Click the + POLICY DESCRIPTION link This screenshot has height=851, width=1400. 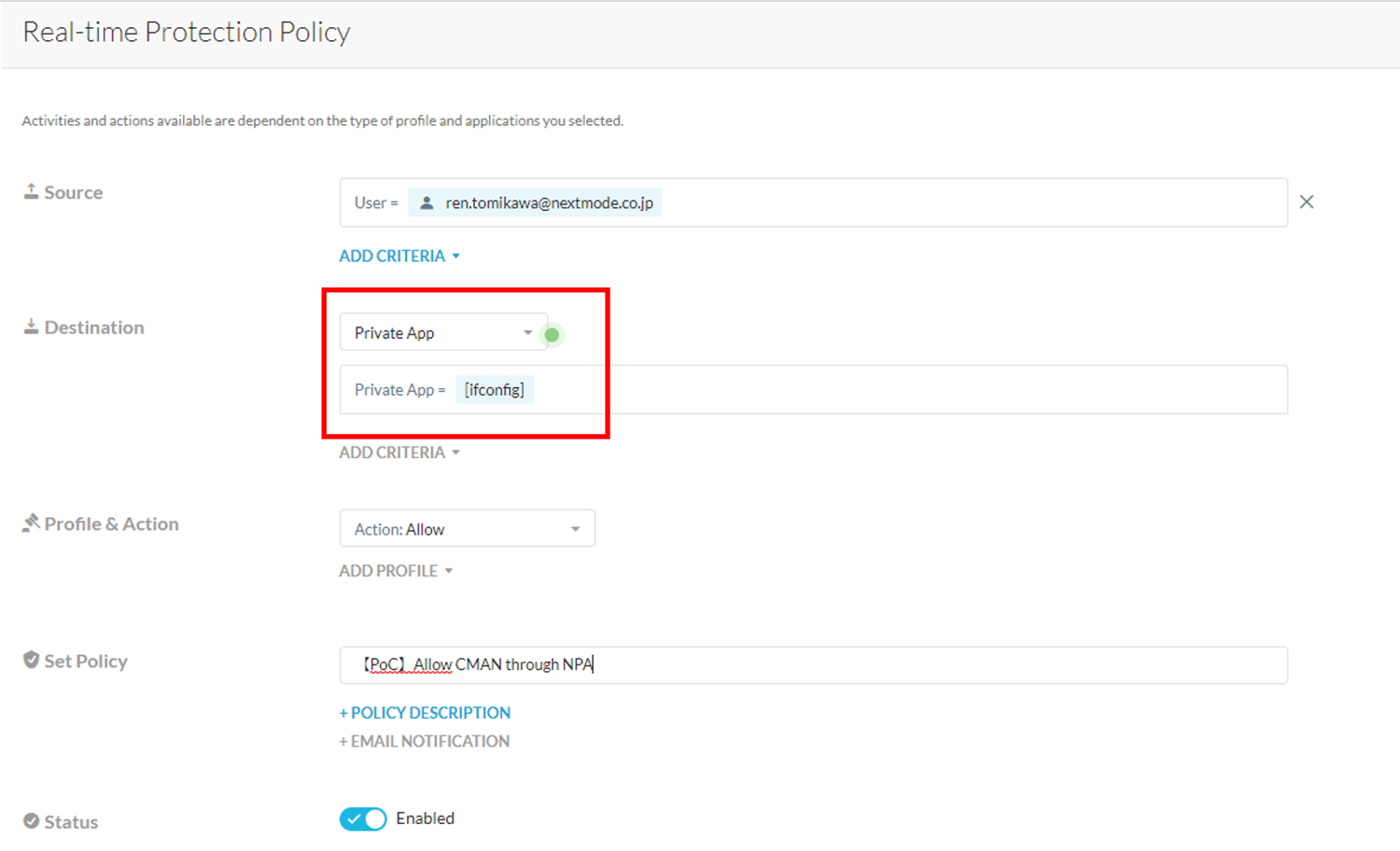click(425, 712)
